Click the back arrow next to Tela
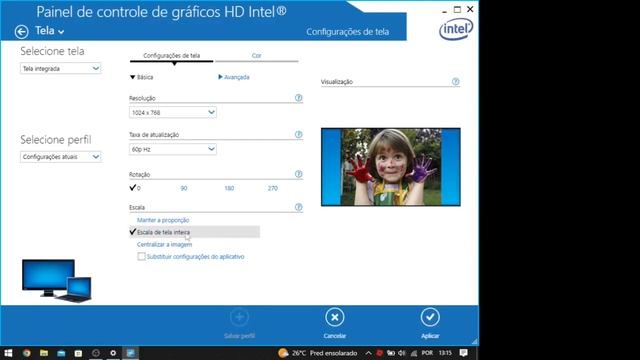The height and width of the screenshot is (360, 640). (x=21, y=31)
